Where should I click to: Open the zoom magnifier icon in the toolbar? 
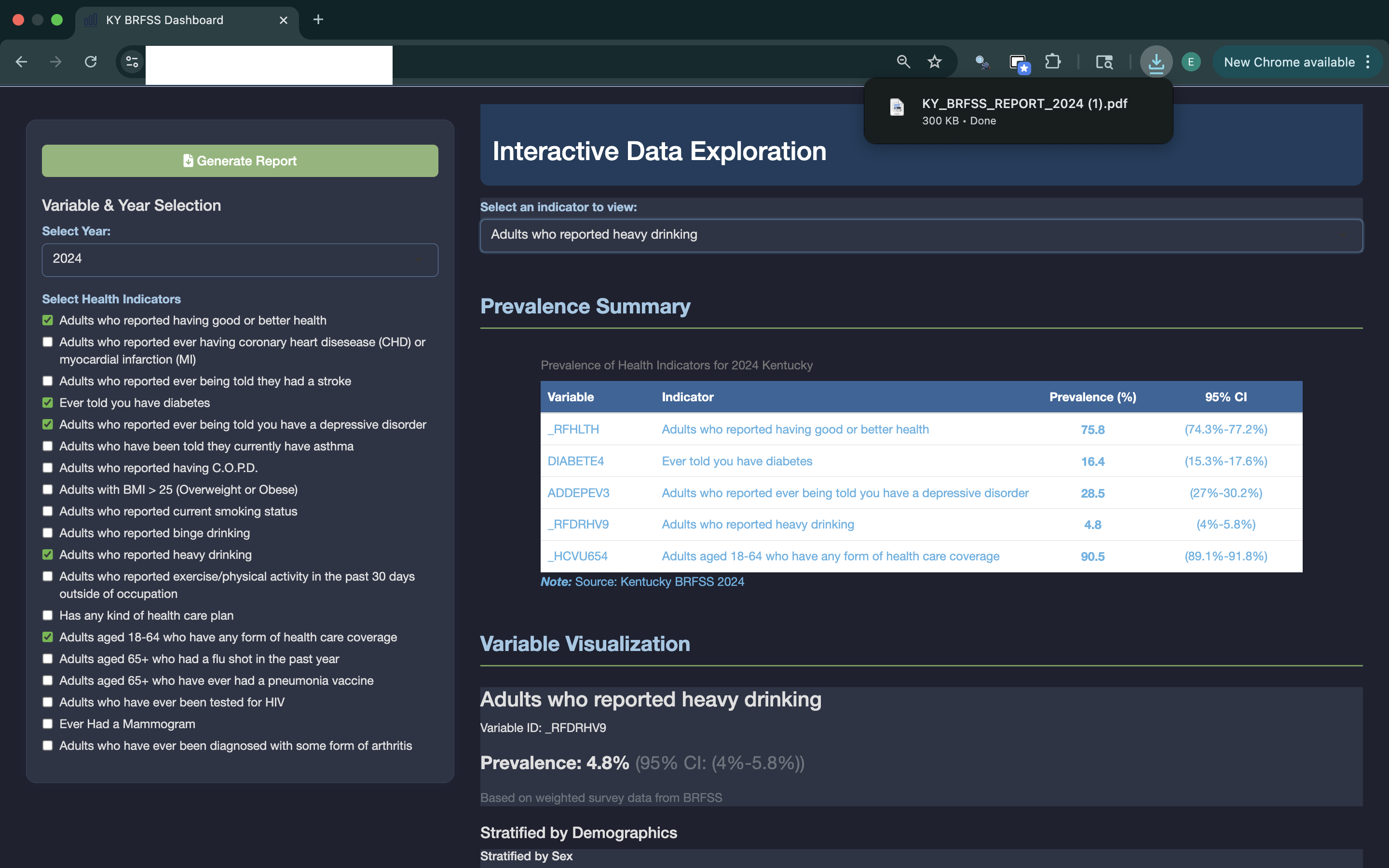pos(903,61)
